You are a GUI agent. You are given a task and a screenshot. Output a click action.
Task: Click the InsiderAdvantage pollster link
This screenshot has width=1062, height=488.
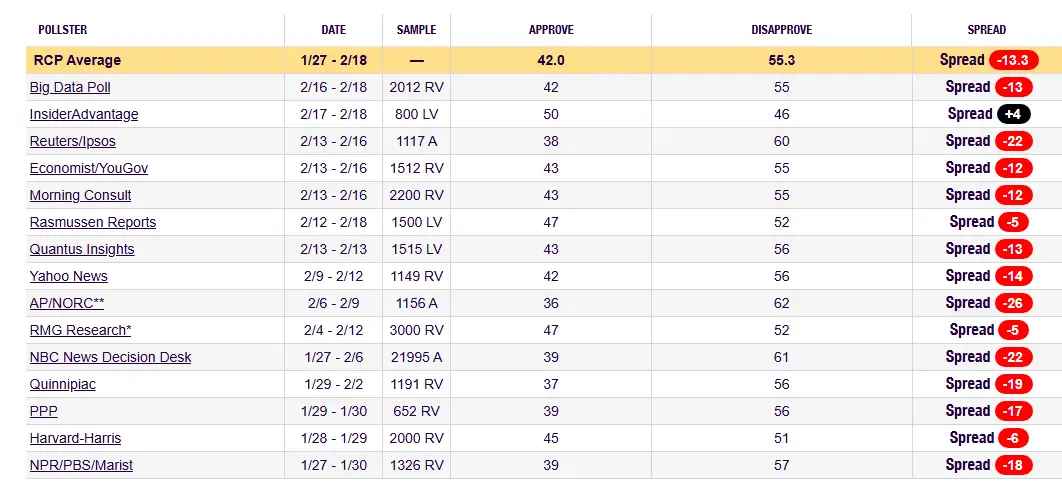pyautogui.click(x=84, y=114)
